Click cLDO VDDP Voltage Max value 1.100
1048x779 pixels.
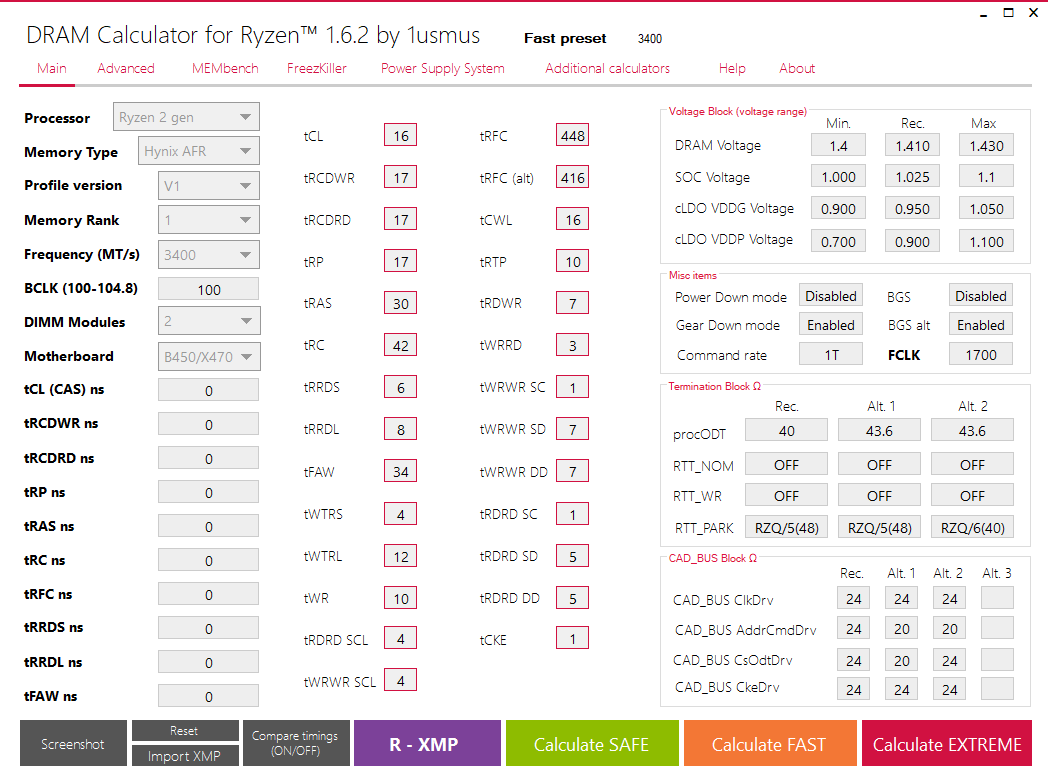[x=987, y=241]
